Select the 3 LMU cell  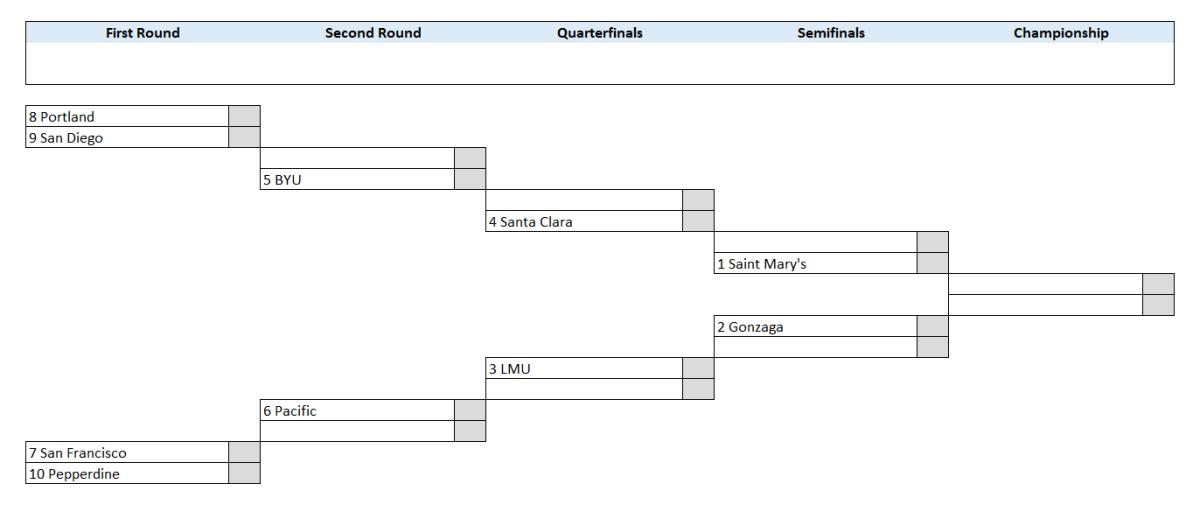[584, 368]
